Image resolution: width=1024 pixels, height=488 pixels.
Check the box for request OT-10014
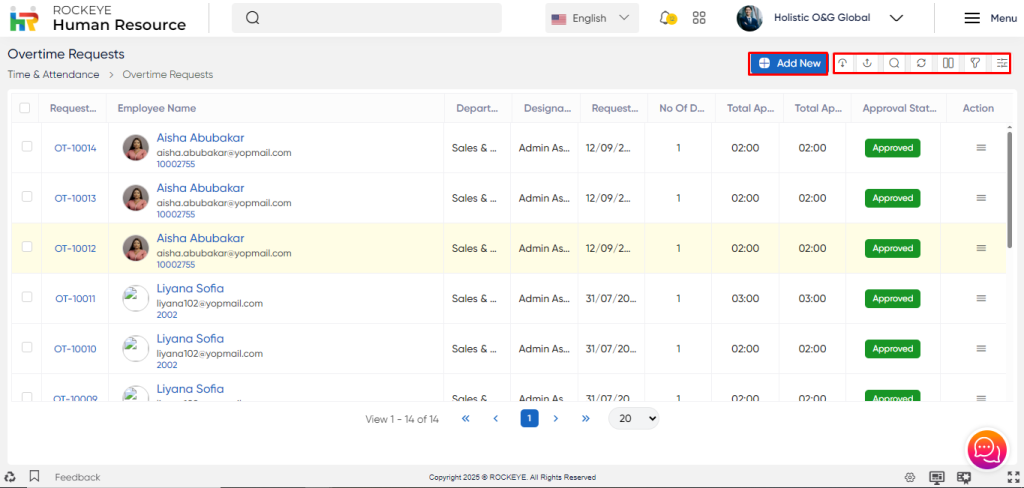[26, 147]
